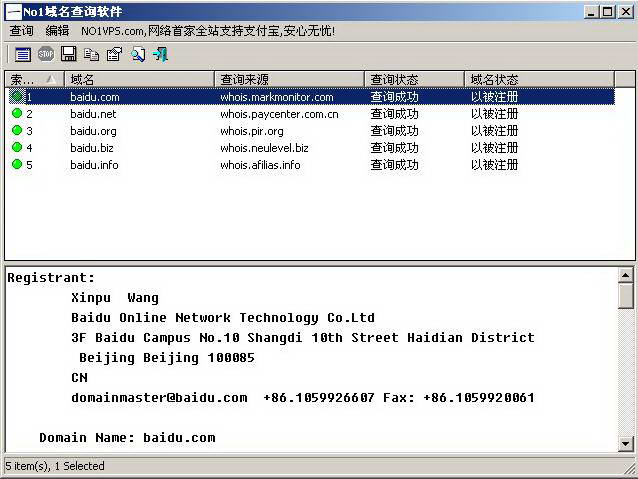The width and height of the screenshot is (638, 479).
Task: Click whois.markmonitor.com source cell
Action: [x=277, y=97]
